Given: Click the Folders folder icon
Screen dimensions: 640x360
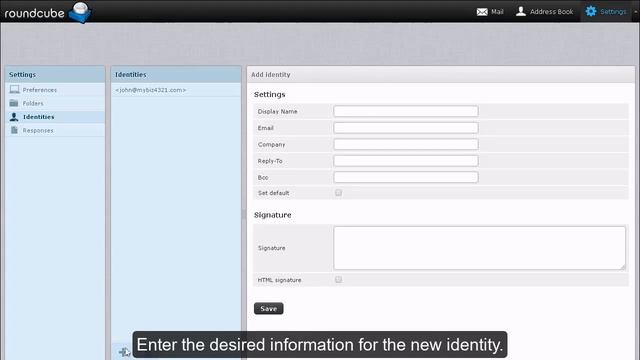Looking at the screenshot, I should coord(14,103).
